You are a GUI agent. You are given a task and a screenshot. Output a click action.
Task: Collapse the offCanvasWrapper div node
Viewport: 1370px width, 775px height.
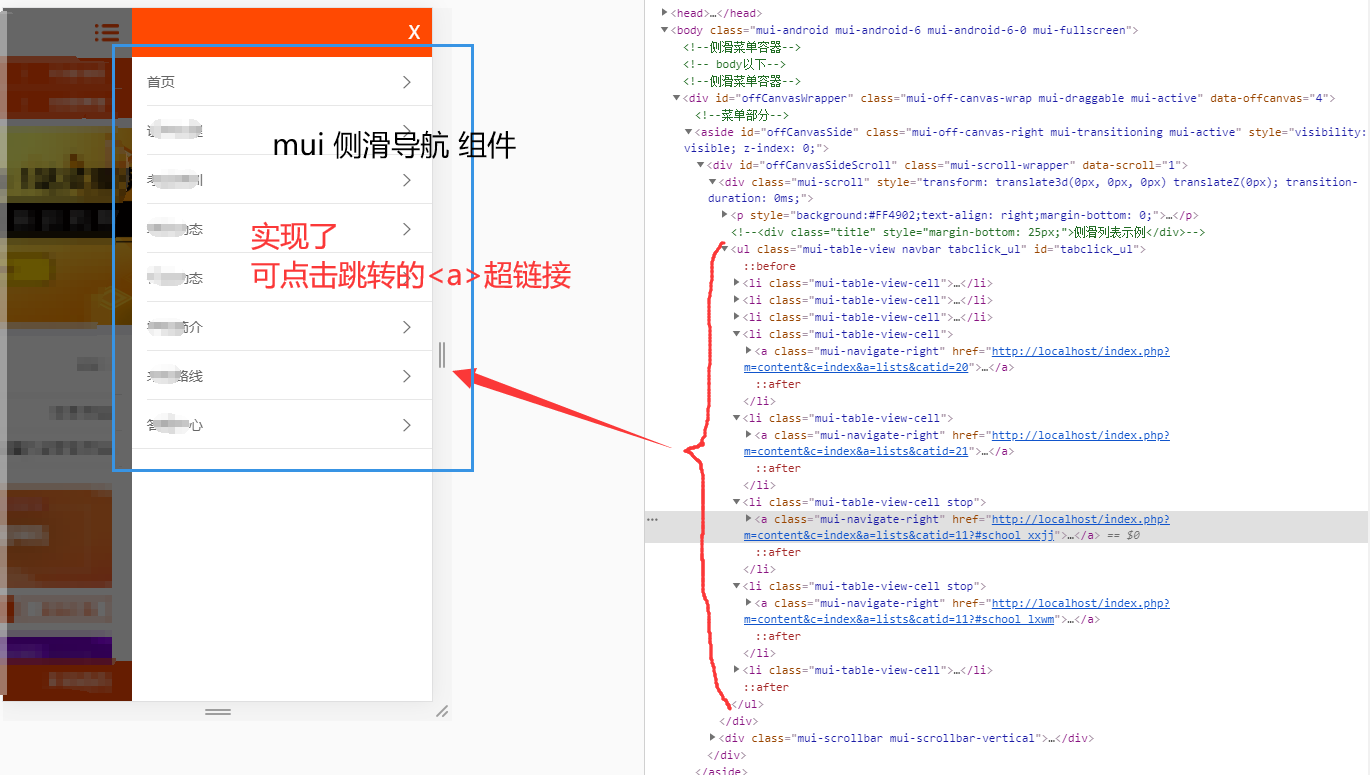[677, 97]
